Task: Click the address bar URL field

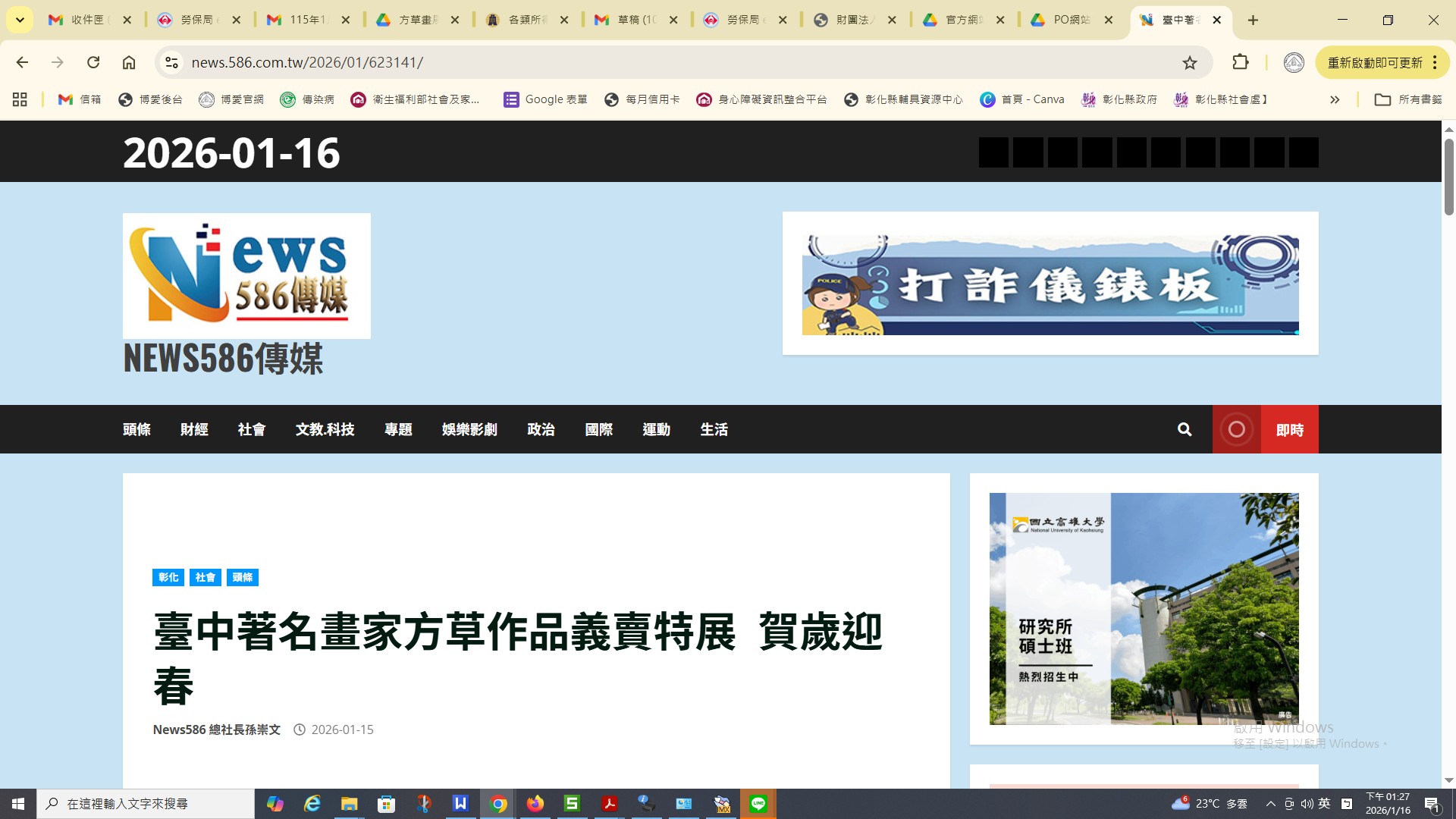Action: pyautogui.click(x=607, y=62)
